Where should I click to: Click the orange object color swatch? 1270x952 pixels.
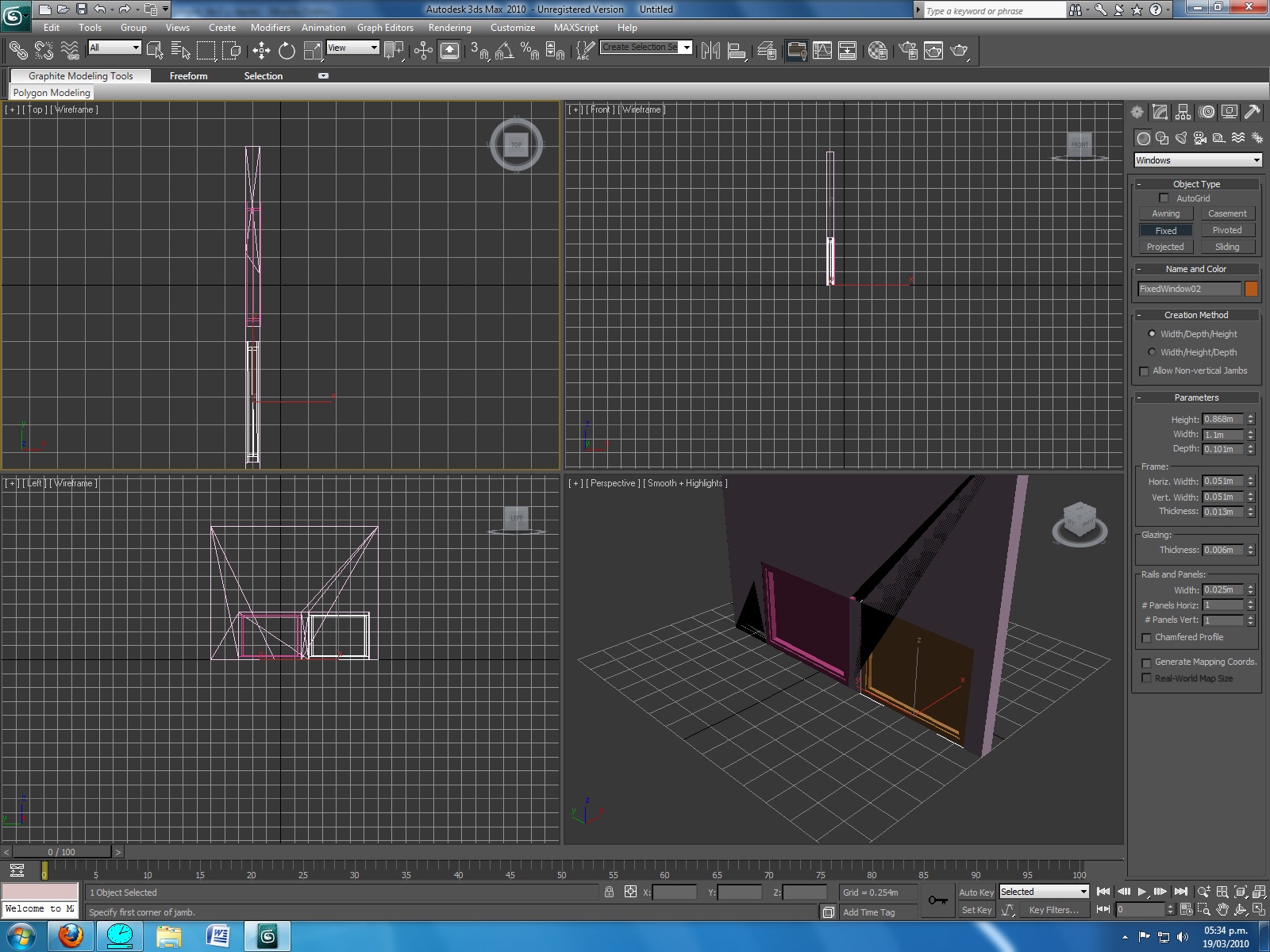pos(1252,289)
